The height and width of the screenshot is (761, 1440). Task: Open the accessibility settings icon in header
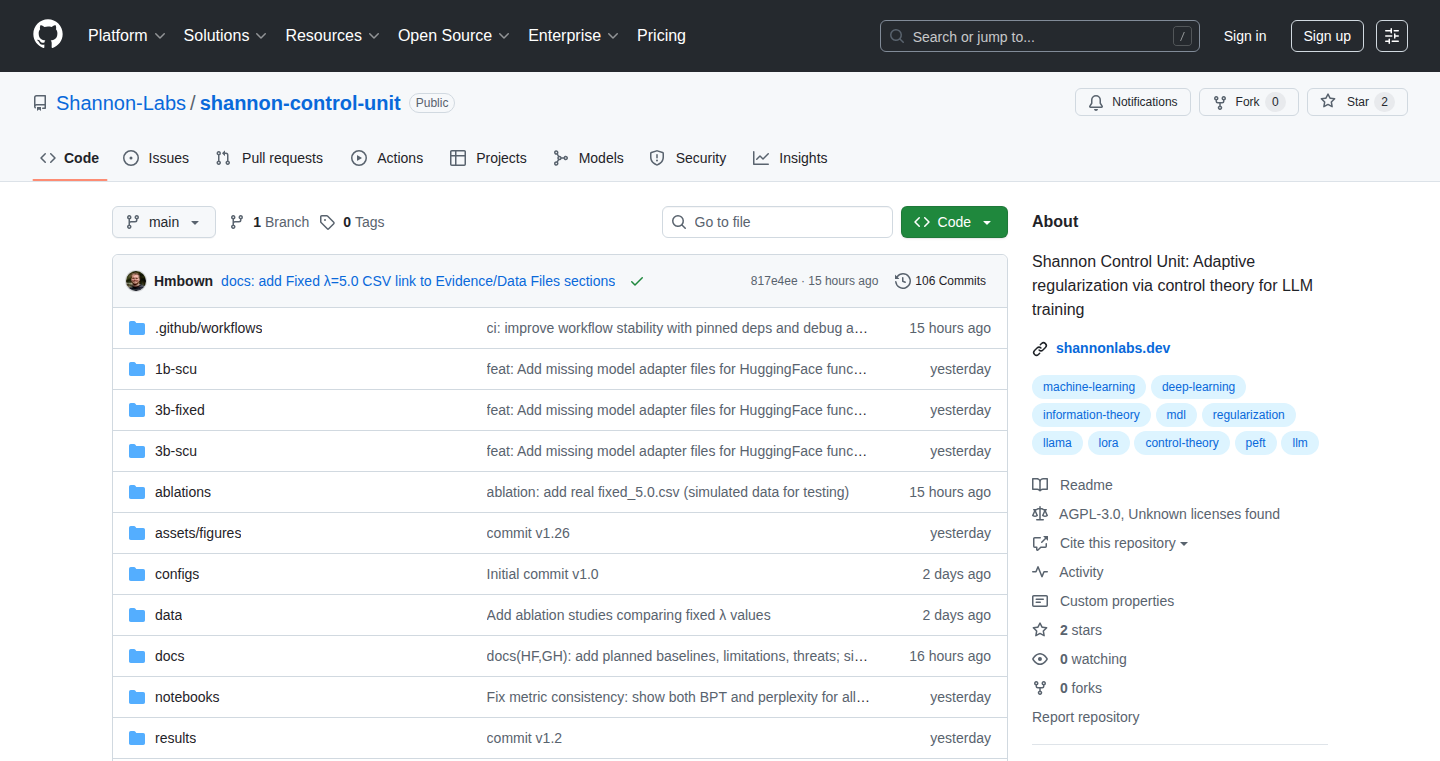(x=1391, y=36)
